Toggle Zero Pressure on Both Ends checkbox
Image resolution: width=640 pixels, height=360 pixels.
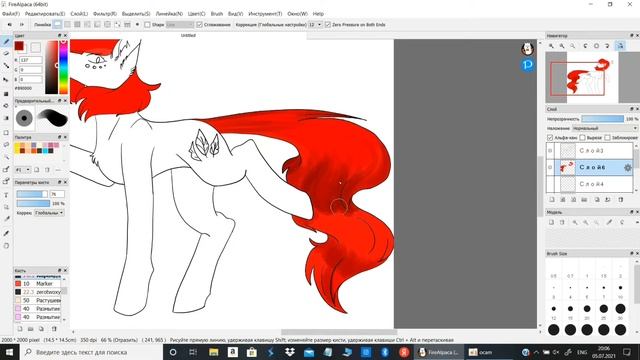(x=327, y=25)
